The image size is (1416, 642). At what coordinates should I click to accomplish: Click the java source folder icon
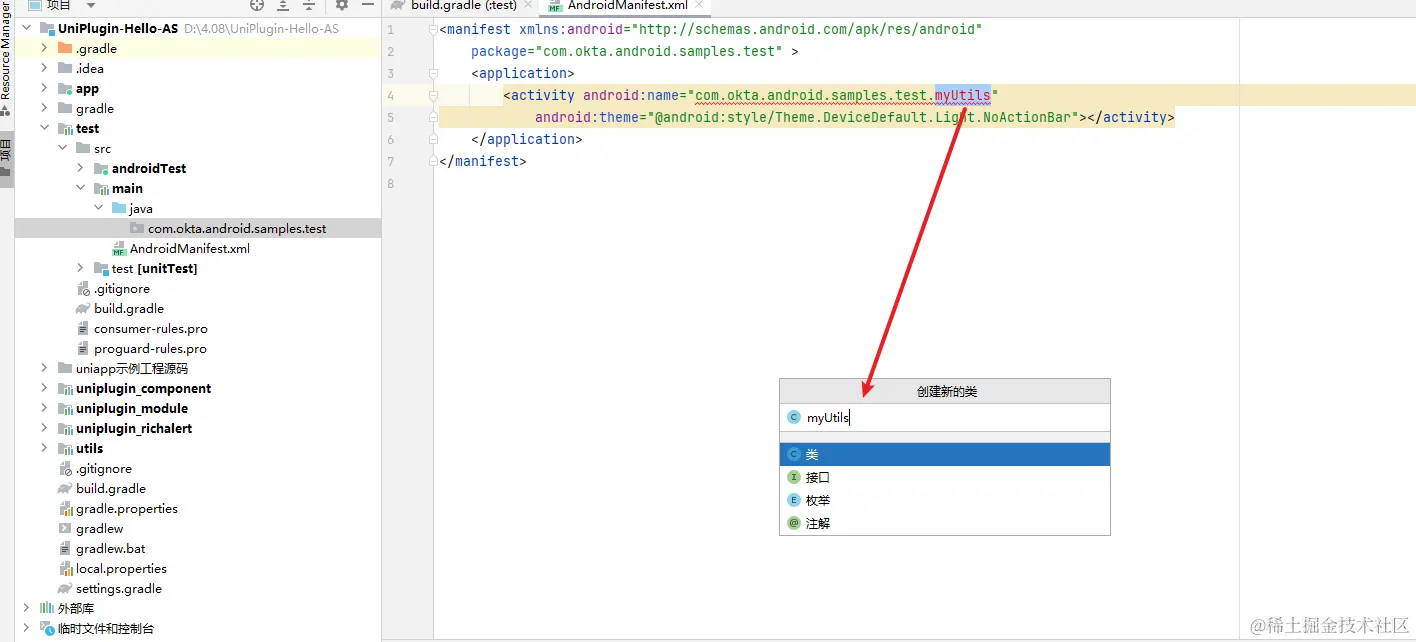(x=119, y=208)
